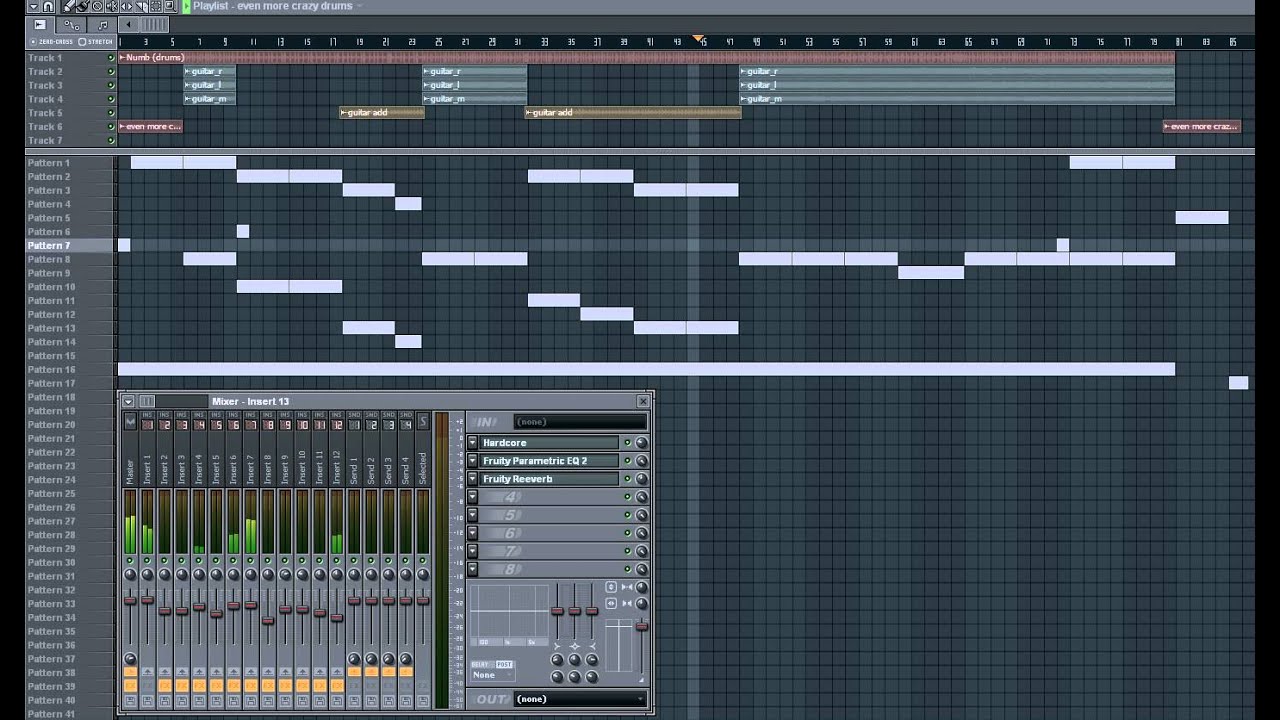
Task: Select the mute tool icon
Action: pos(111,6)
